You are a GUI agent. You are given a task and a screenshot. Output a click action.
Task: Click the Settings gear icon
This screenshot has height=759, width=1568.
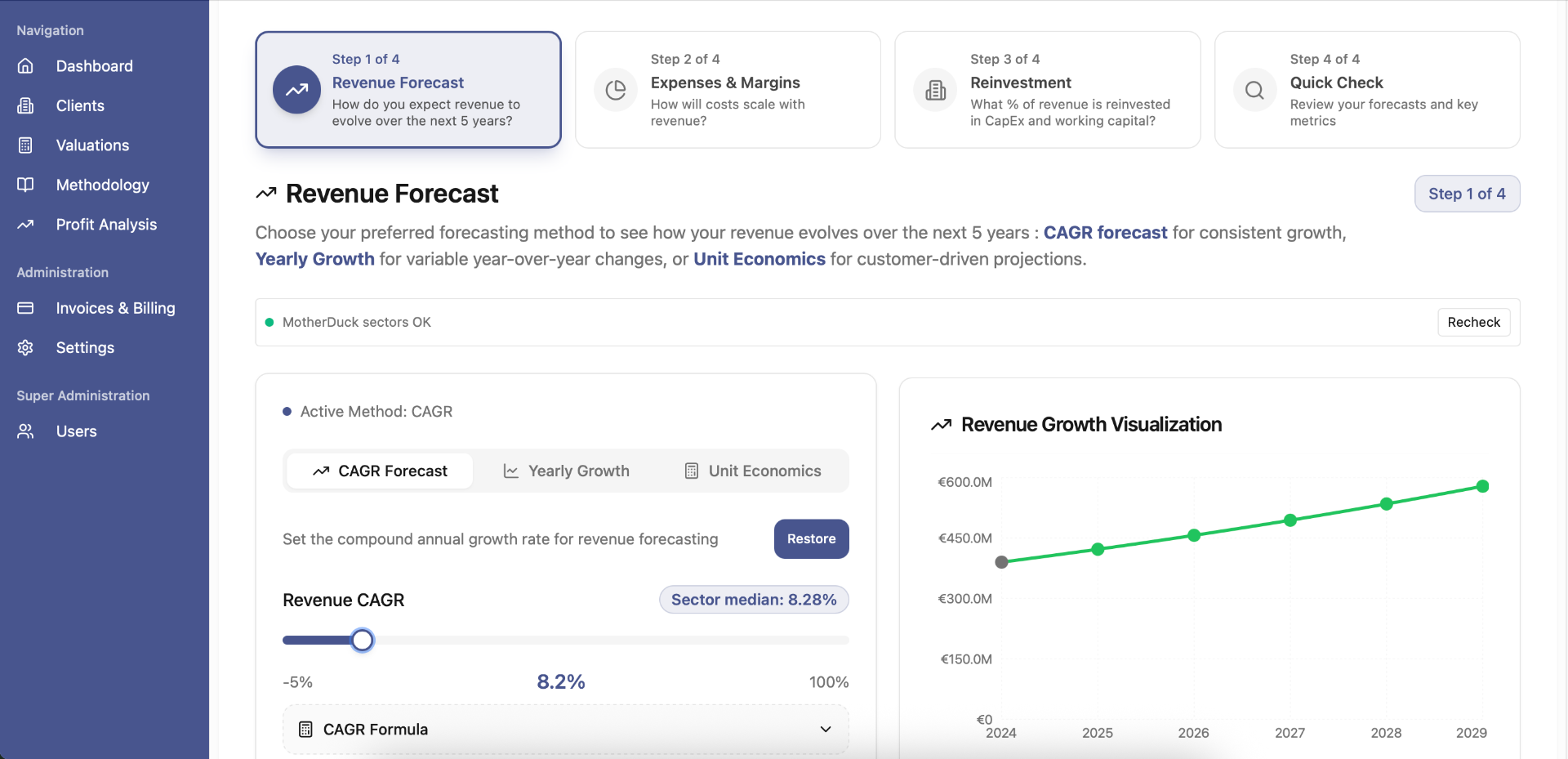25,348
